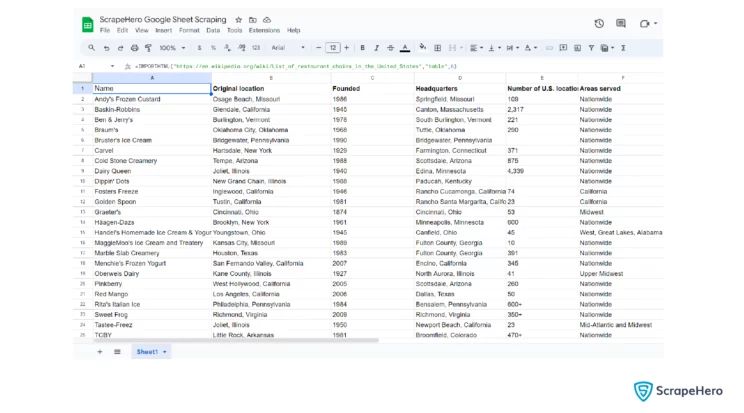This screenshot has height=413, width=744.
Task: Create a filter with funnel icon
Action: coord(591,48)
